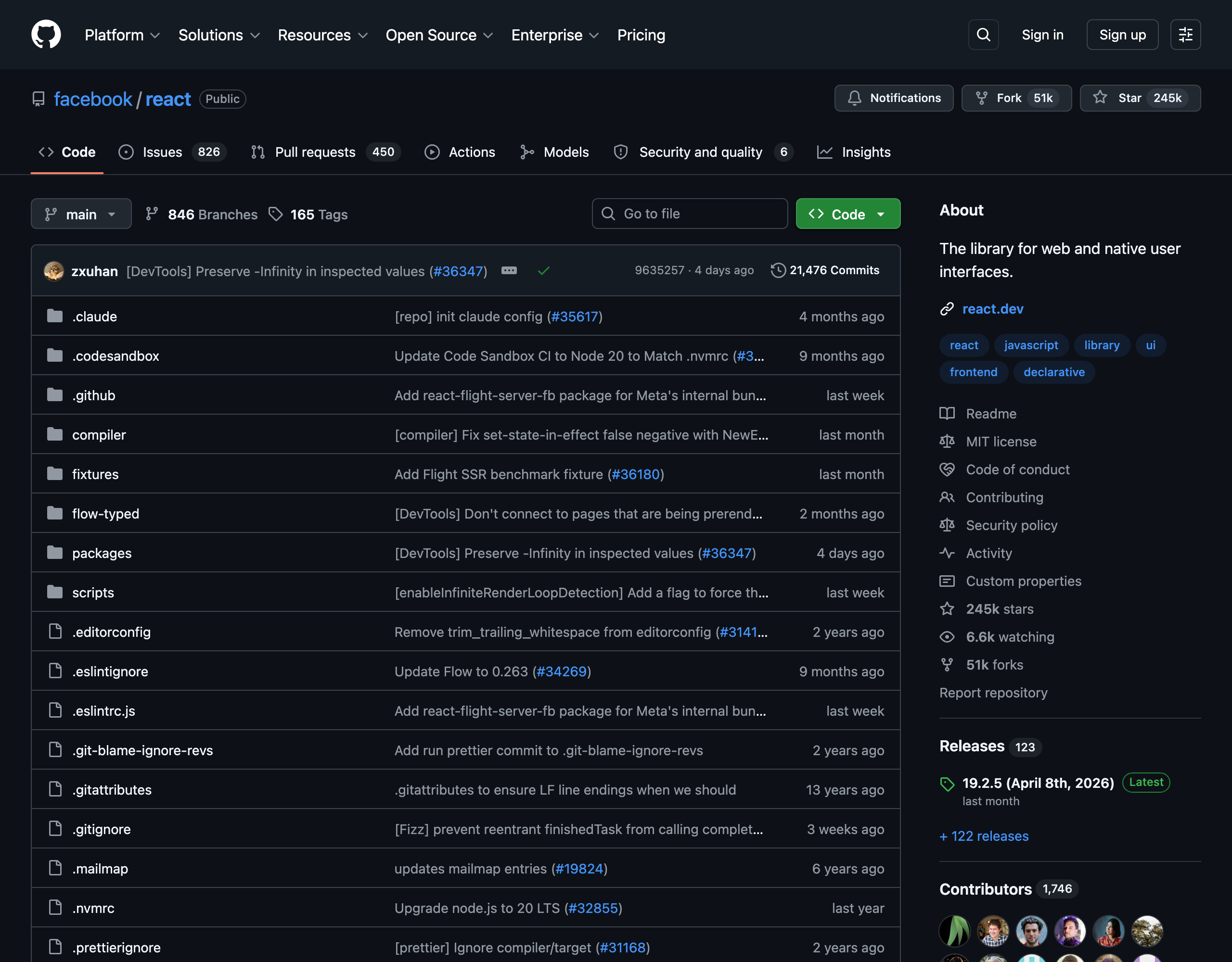Click the folder icon beside compiler

coord(55,434)
